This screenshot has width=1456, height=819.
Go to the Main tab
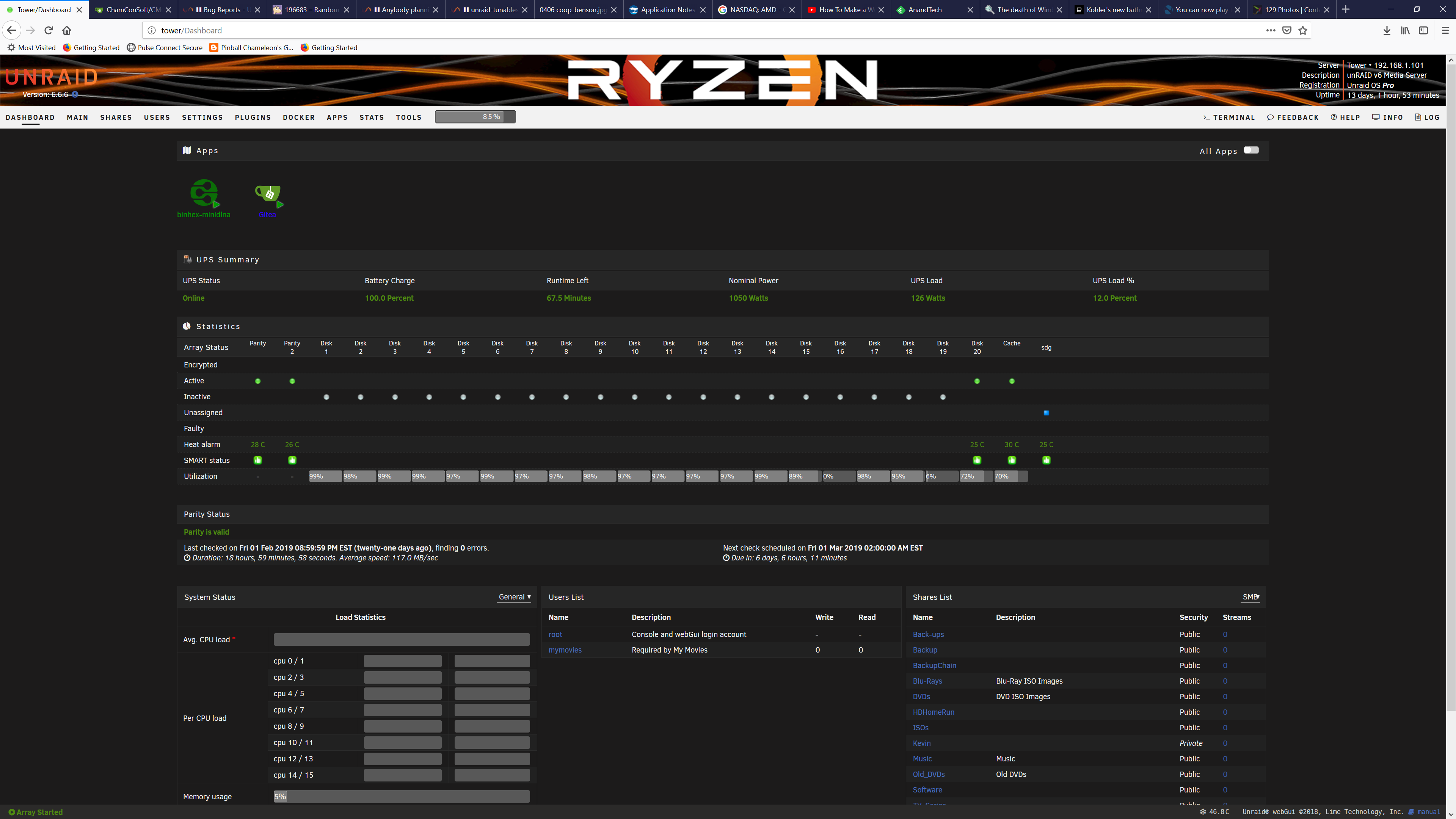coord(77,118)
